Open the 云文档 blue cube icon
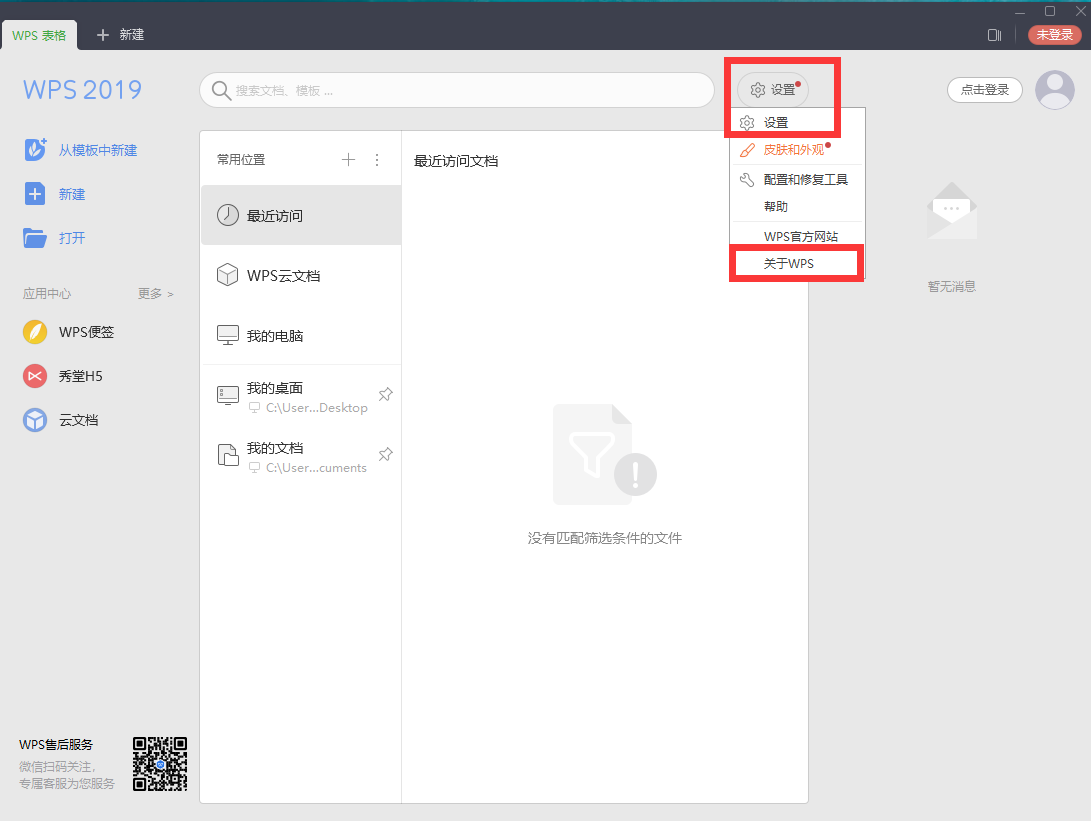Image resolution: width=1091 pixels, height=821 pixels. tap(35, 420)
